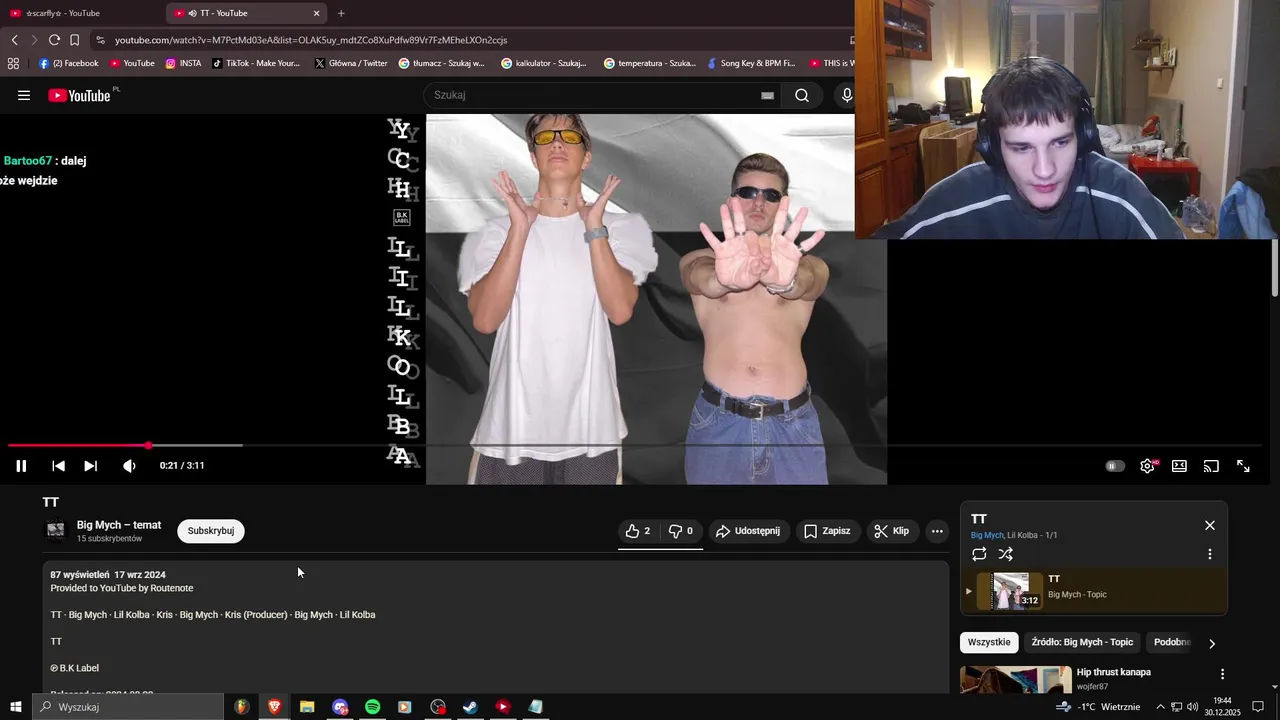This screenshot has width=1280, height=720.
Task: Open video settings gear
Action: pos(1148,466)
